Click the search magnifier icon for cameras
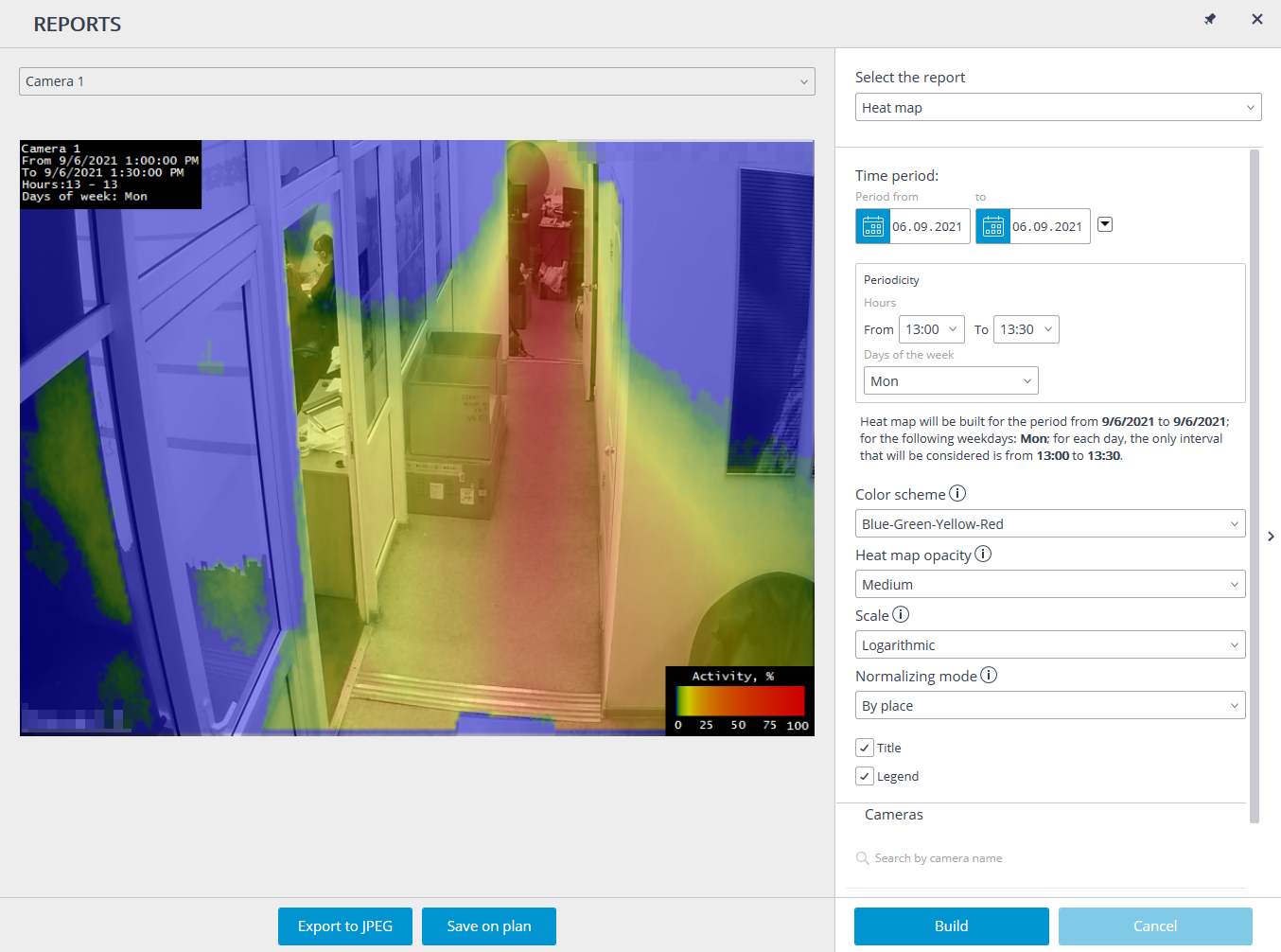The image size is (1281, 952). [863, 858]
